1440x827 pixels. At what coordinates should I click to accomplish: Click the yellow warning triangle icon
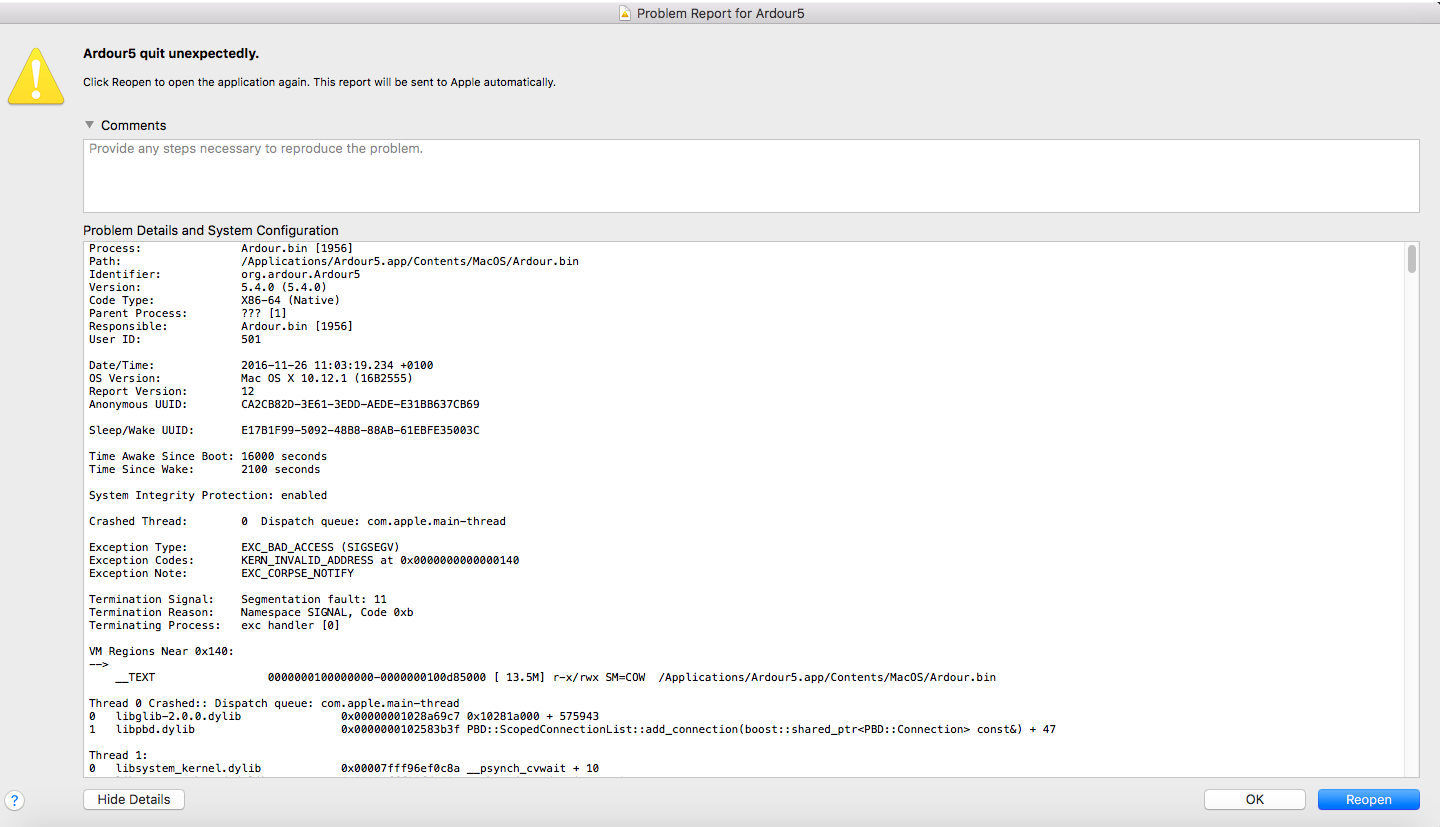(36, 78)
